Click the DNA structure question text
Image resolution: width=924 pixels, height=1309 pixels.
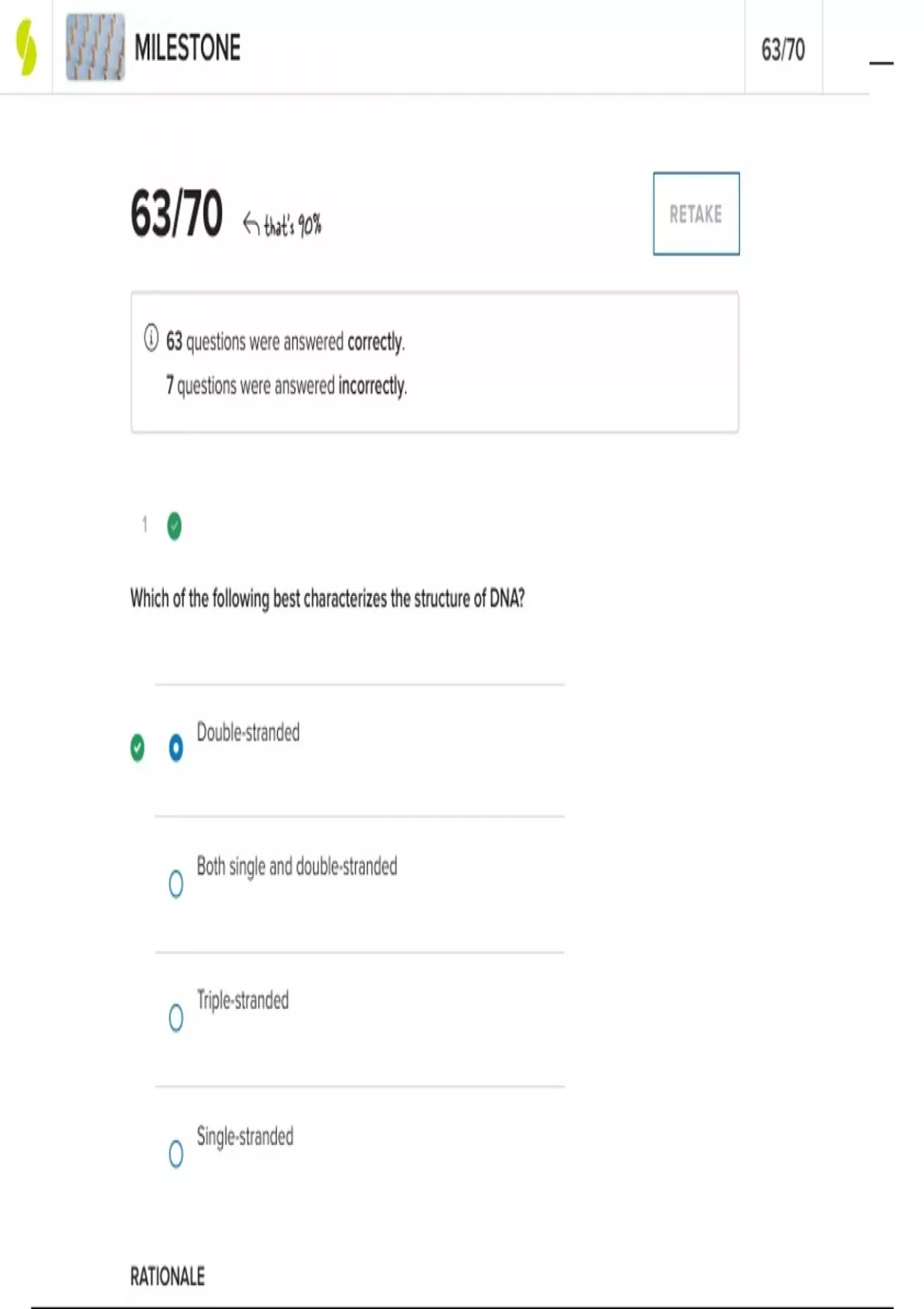pyautogui.click(x=327, y=598)
